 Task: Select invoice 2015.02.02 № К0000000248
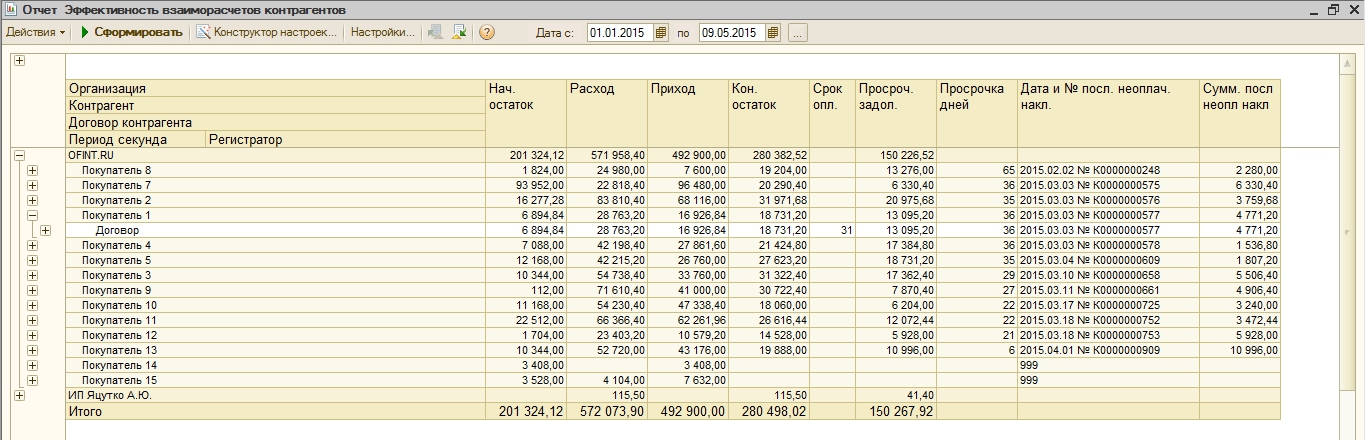(x=1108, y=170)
